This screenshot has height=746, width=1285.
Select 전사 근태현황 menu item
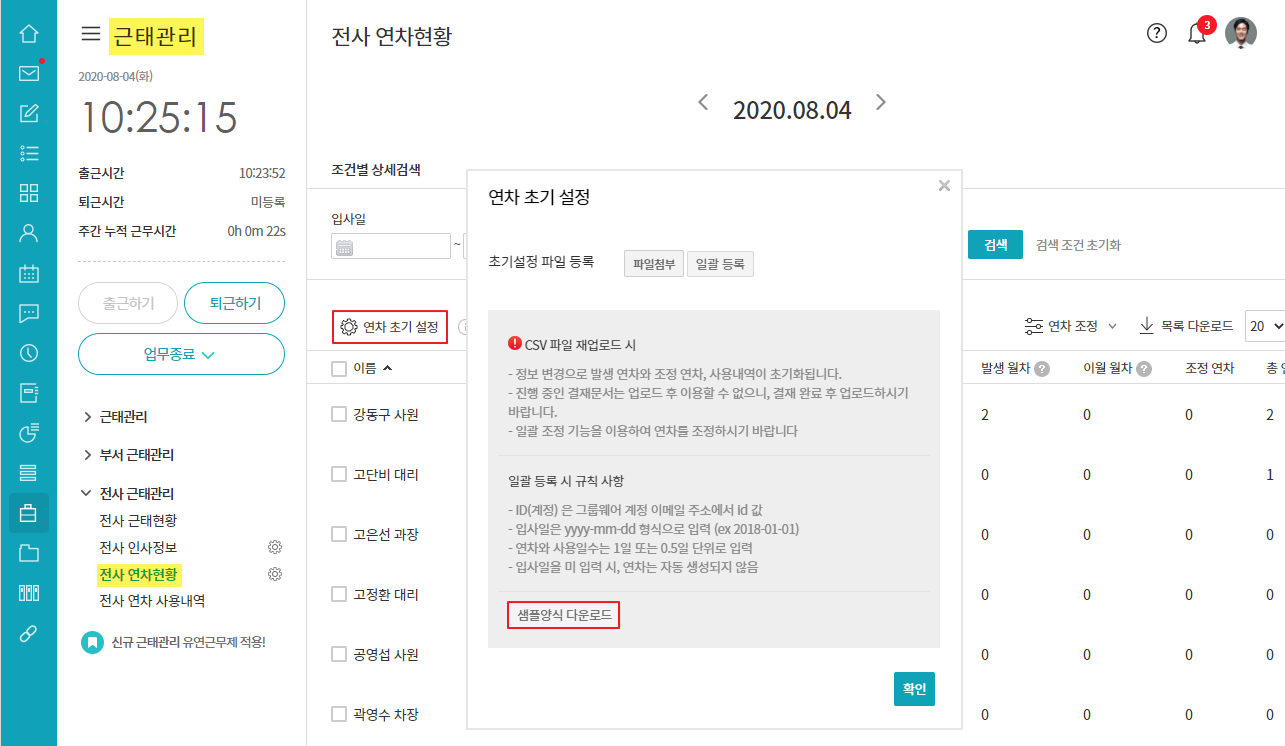pyautogui.click(x=138, y=520)
